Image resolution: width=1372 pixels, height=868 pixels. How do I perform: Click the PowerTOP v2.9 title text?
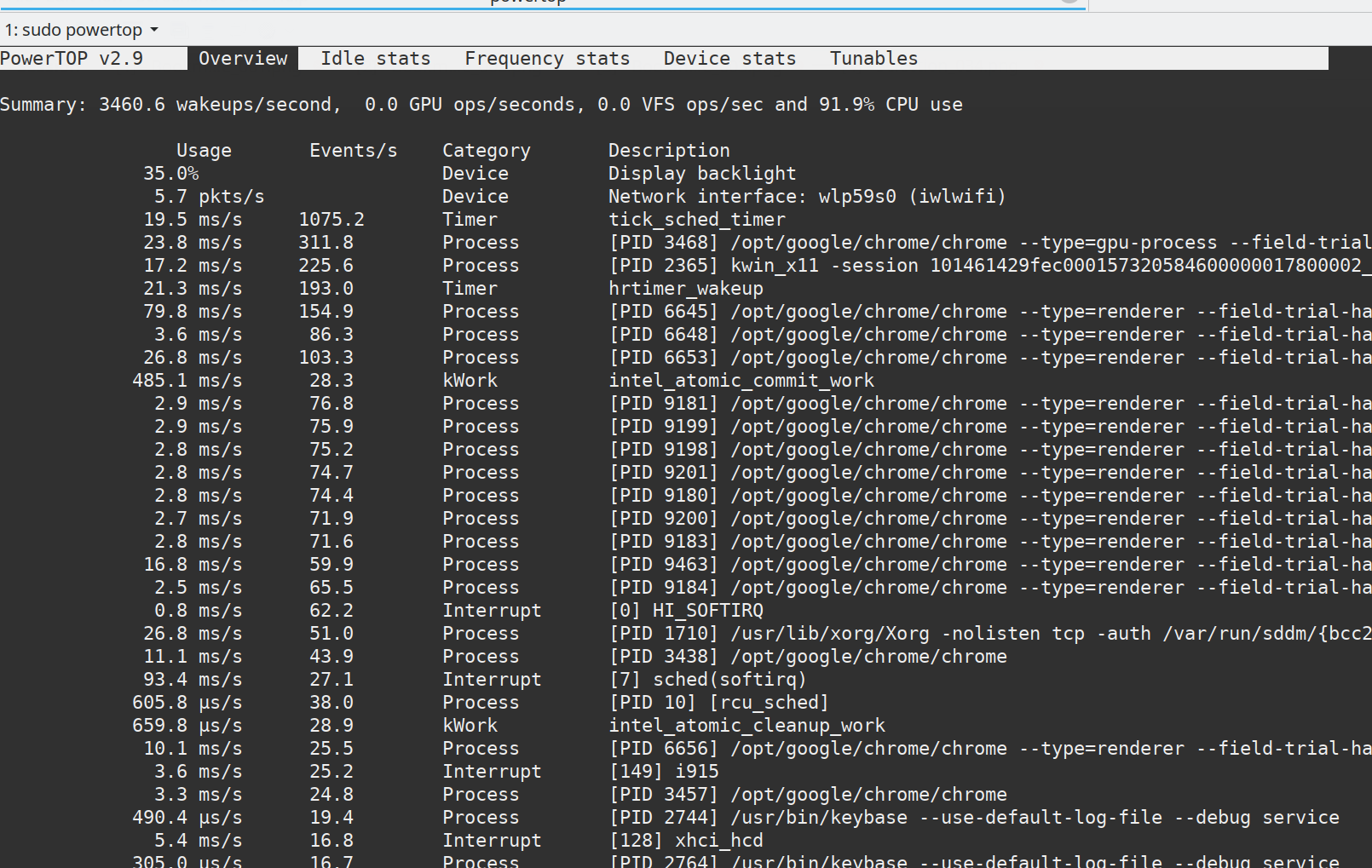(72, 58)
